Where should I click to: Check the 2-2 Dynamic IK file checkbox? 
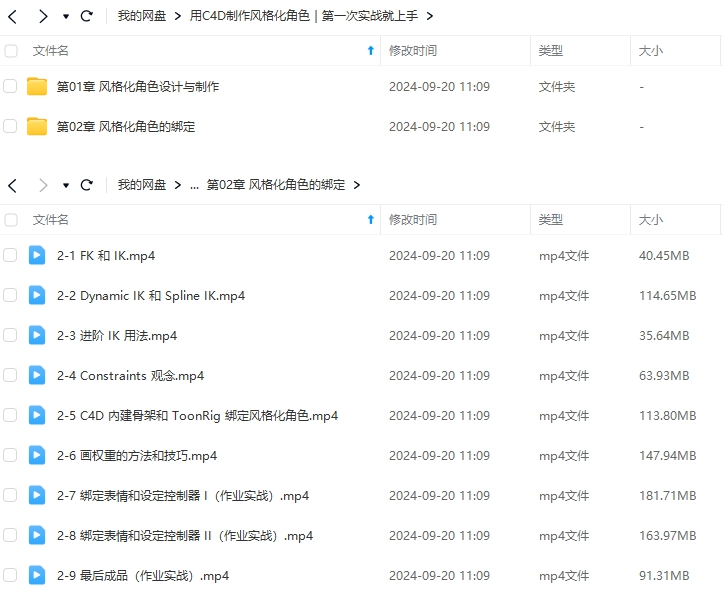click(10, 296)
